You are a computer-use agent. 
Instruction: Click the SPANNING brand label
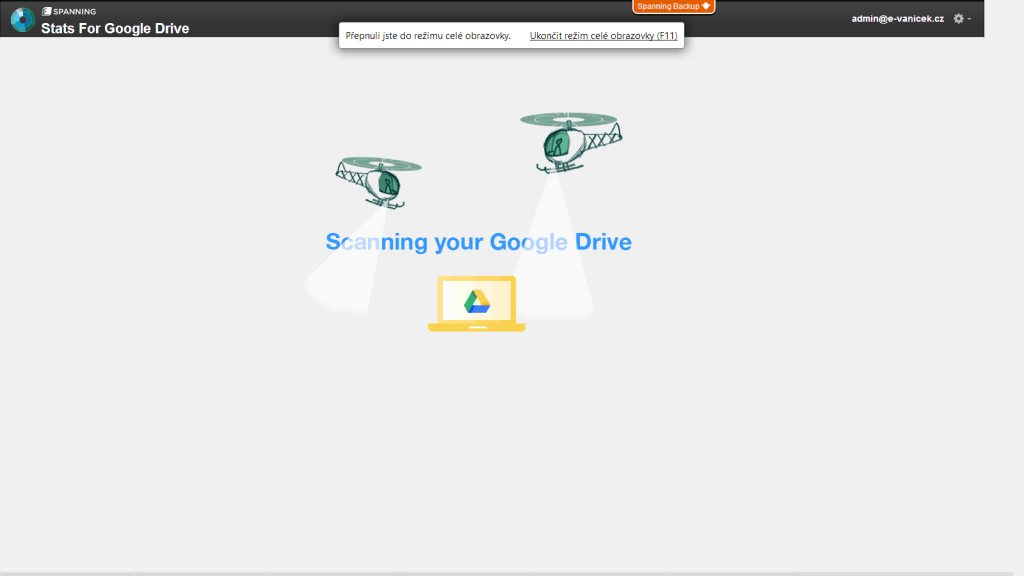tap(69, 11)
